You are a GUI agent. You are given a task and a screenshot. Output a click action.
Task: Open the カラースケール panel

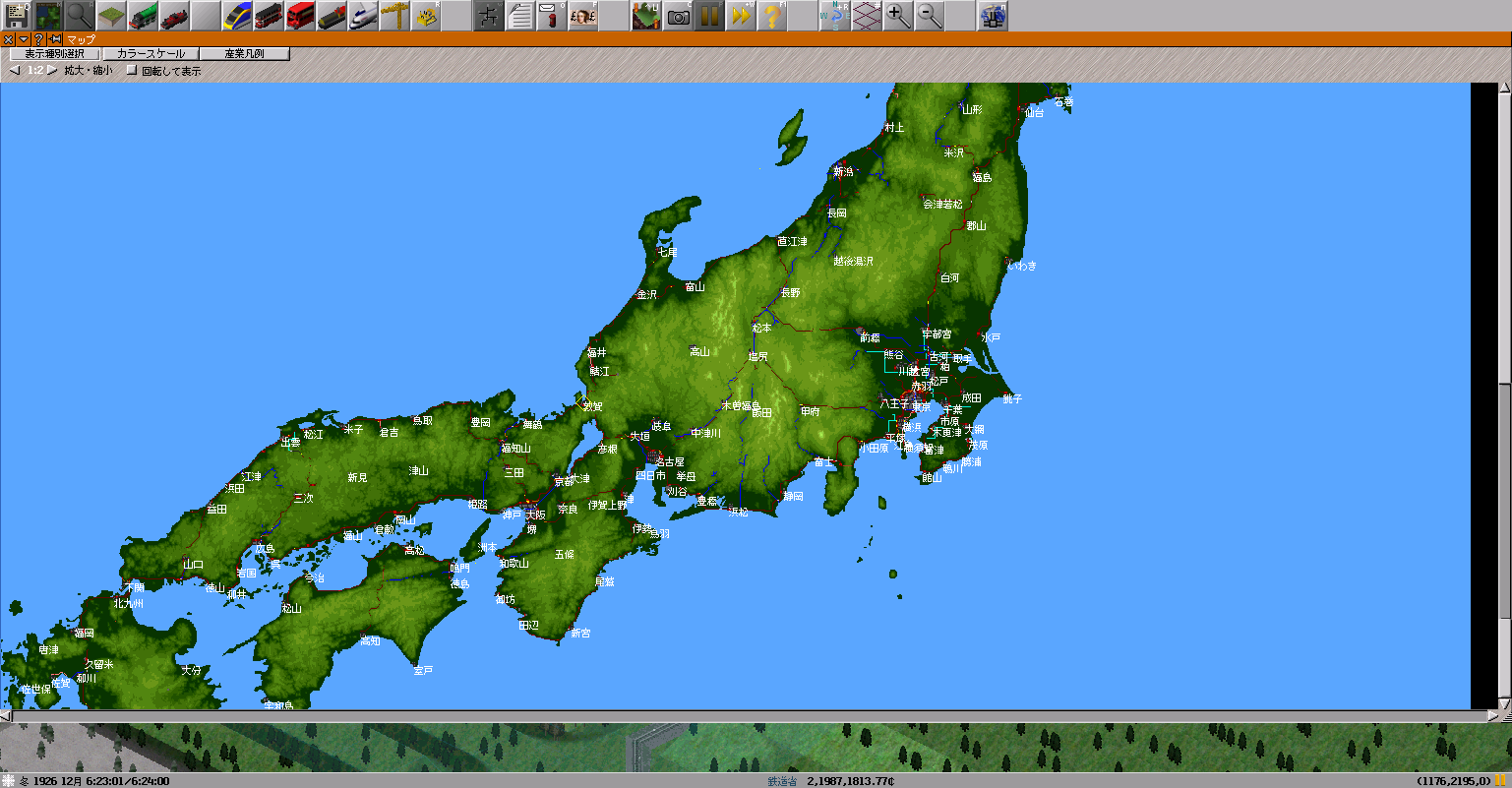coord(151,54)
